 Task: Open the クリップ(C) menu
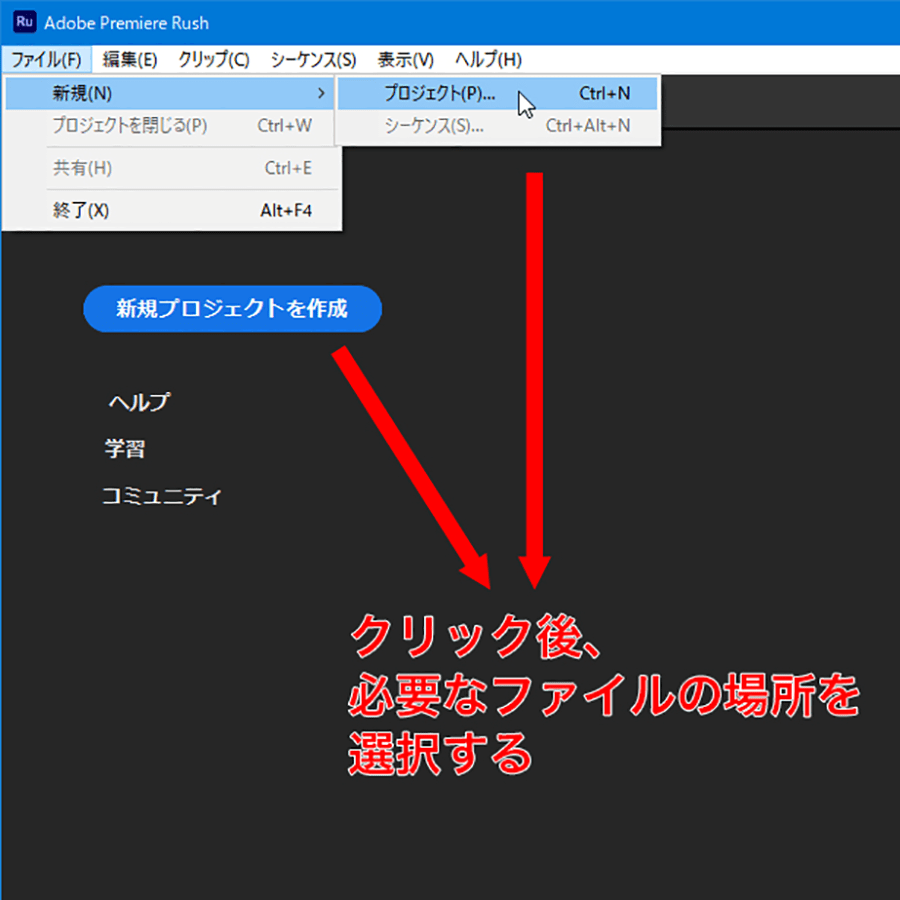pos(214,60)
